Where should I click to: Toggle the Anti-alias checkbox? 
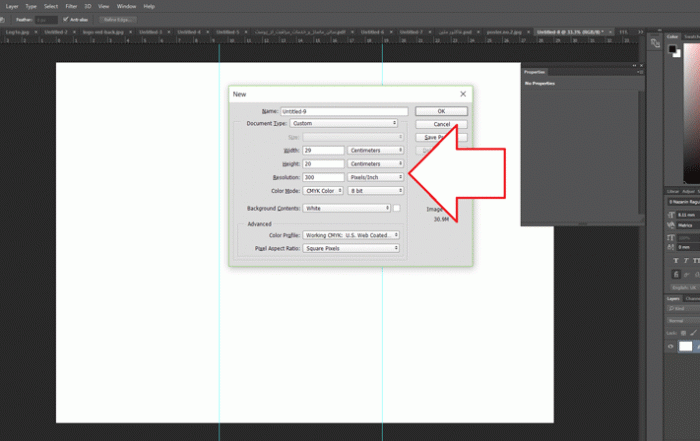66,20
